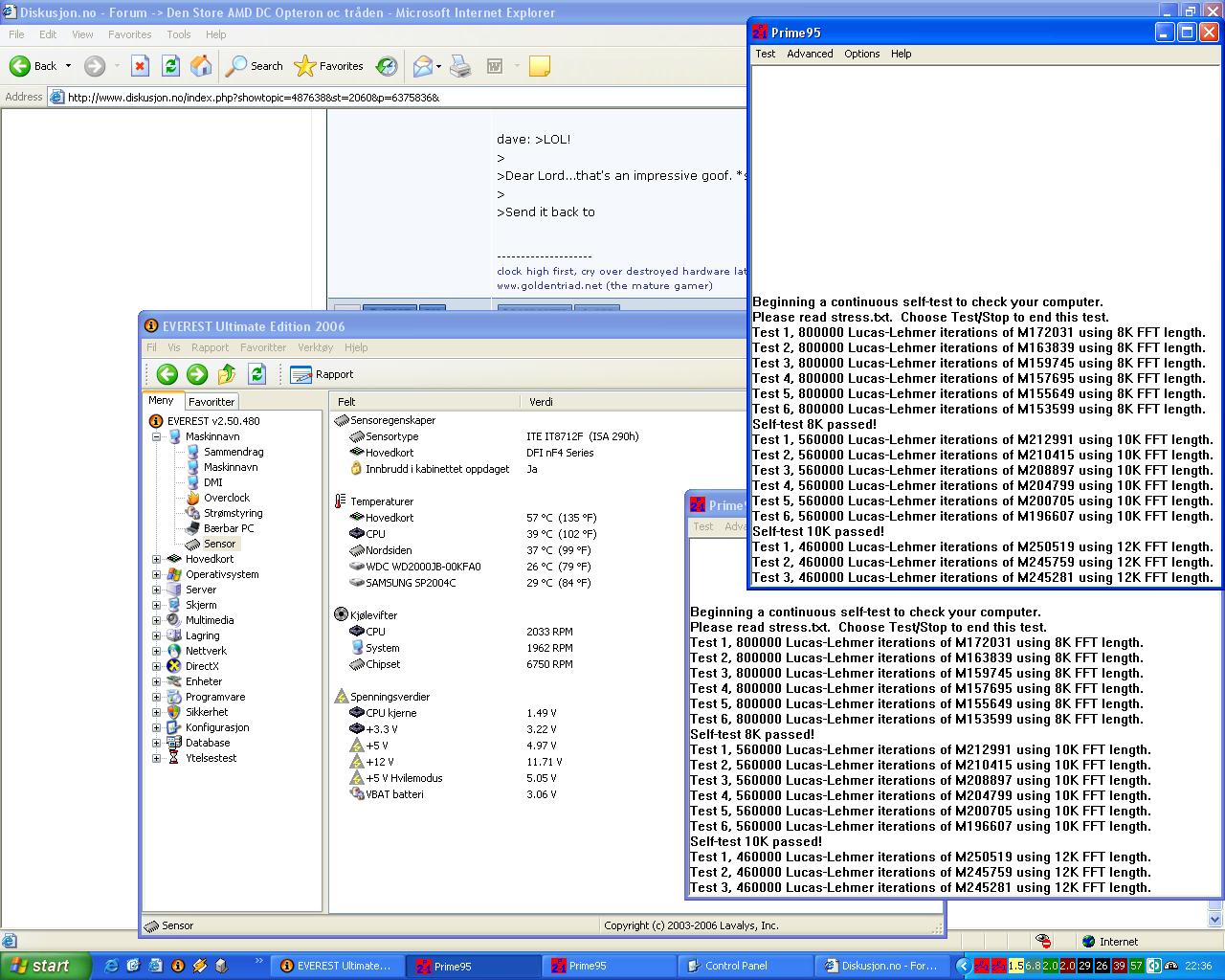Viewport: 1225px width, 980px height.
Task: Open the Internet Explorer Search pane
Action: tap(255, 66)
